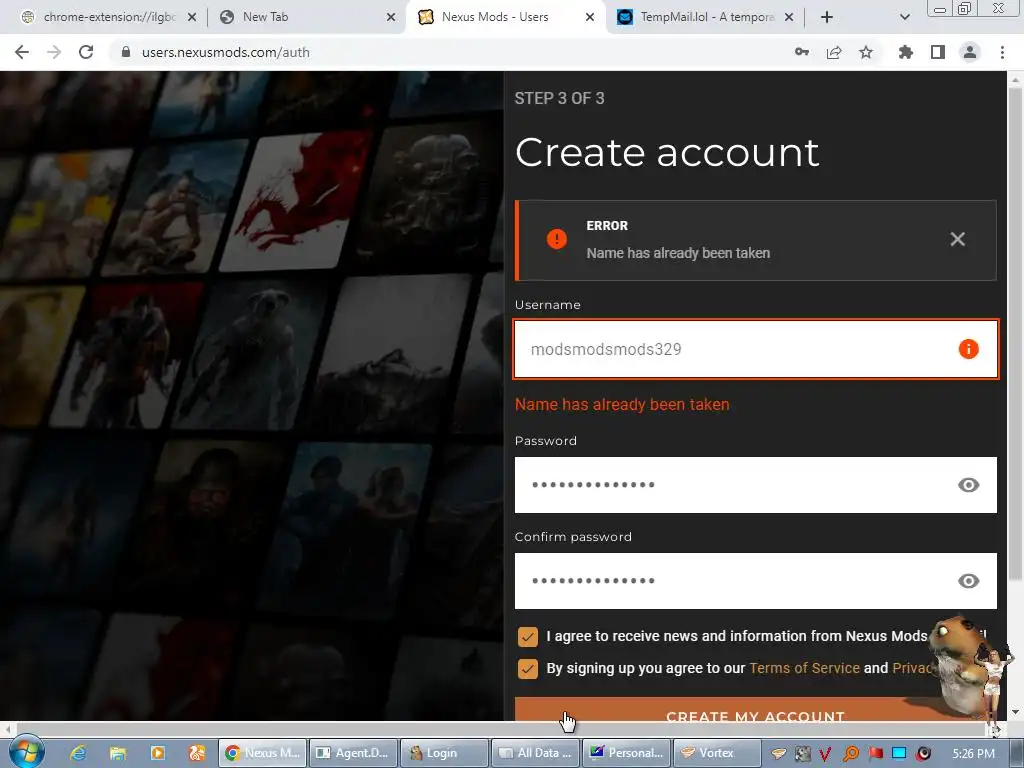Close the chrome-extension tab

point(192,17)
